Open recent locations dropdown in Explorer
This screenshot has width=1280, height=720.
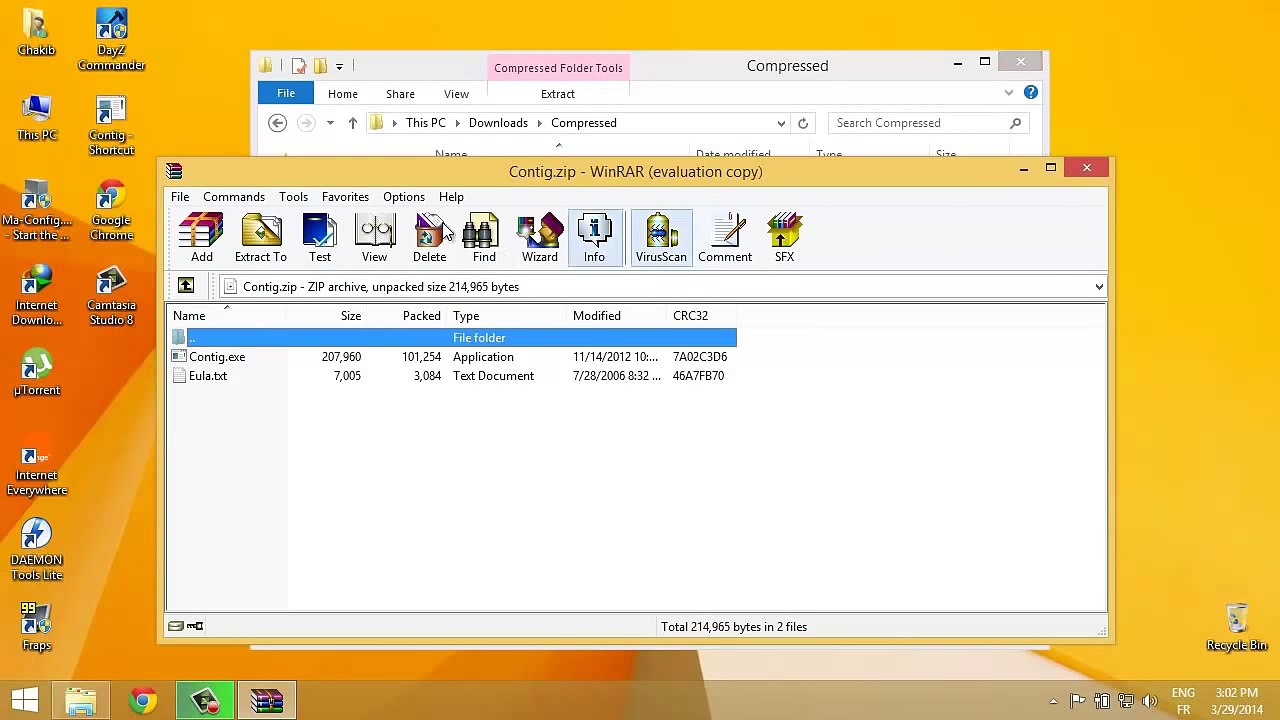point(330,123)
